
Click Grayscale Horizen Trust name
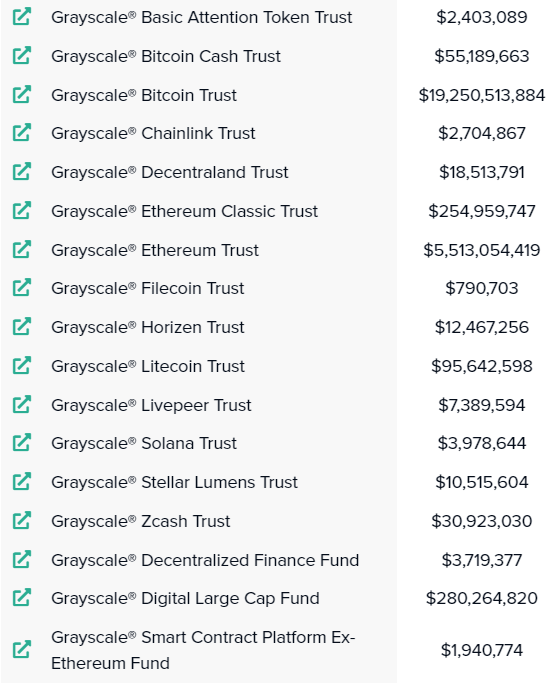[x=148, y=327]
